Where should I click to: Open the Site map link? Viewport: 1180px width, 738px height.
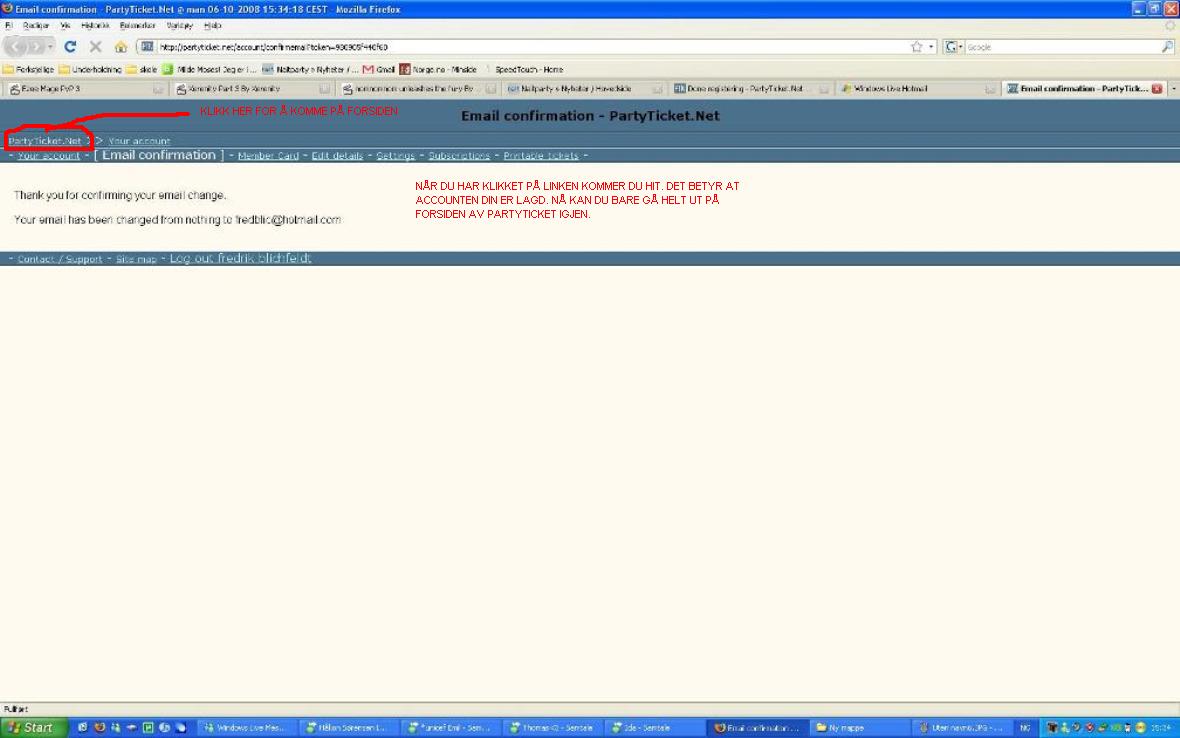point(136,259)
